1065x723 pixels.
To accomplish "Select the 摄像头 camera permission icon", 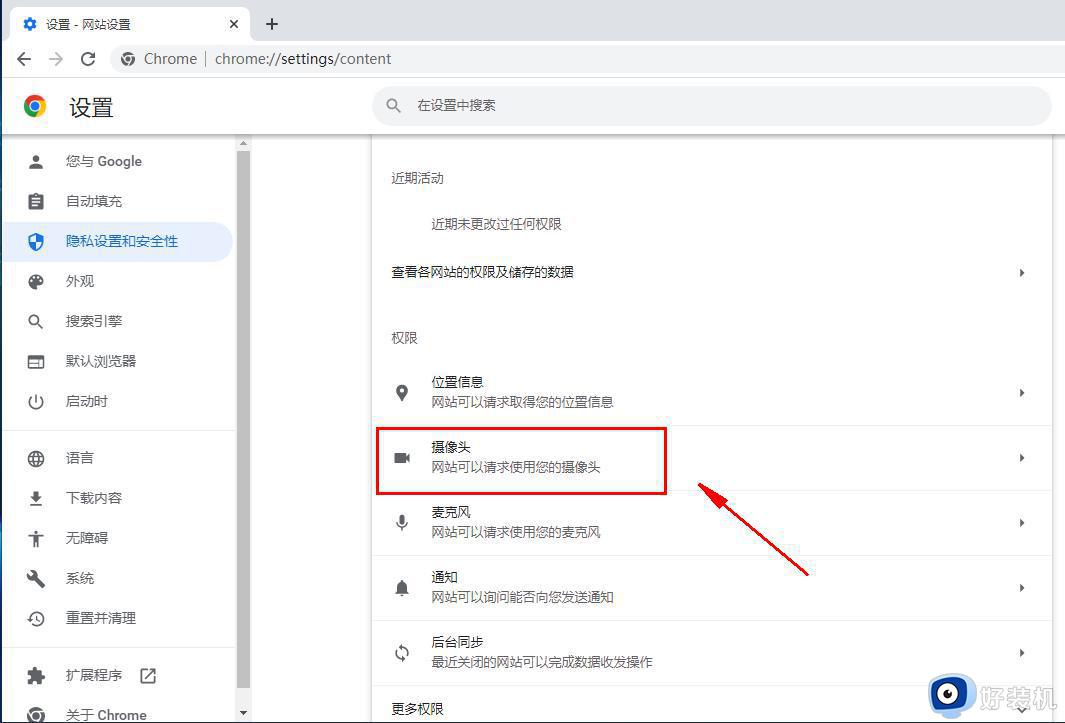I will (402, 456).
